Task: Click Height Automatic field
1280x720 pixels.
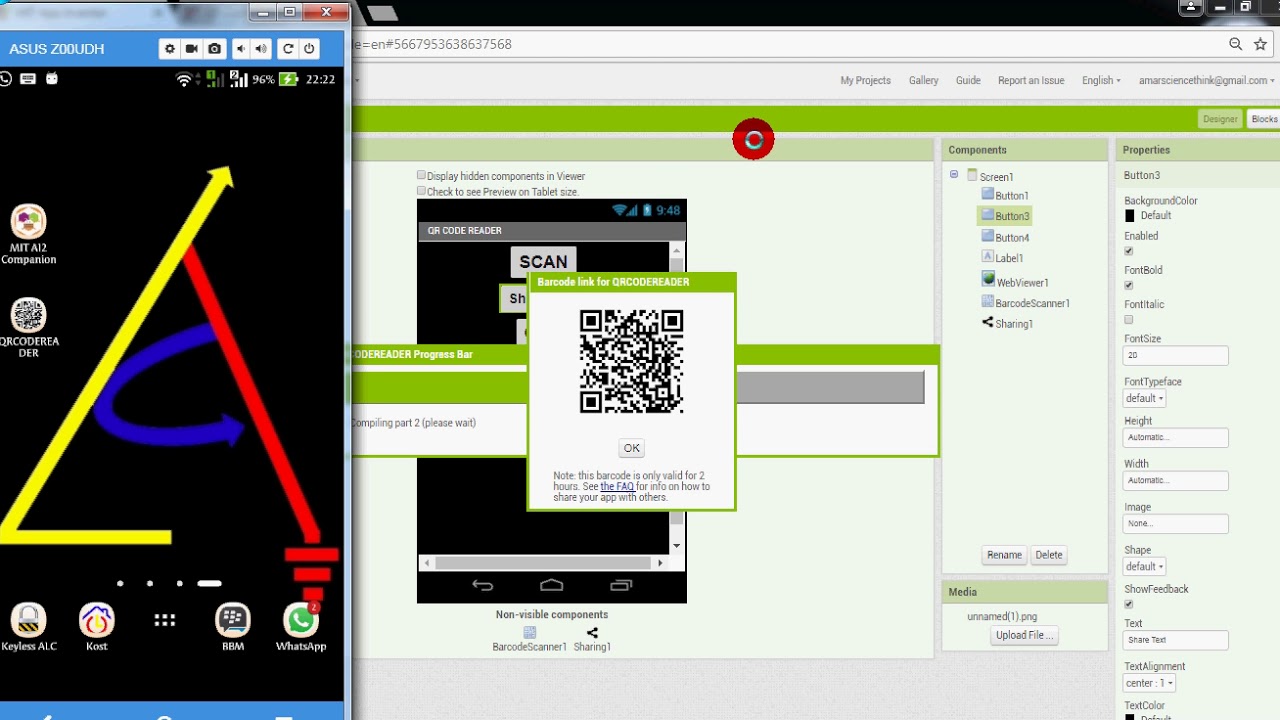Action: pos(1176,437)
